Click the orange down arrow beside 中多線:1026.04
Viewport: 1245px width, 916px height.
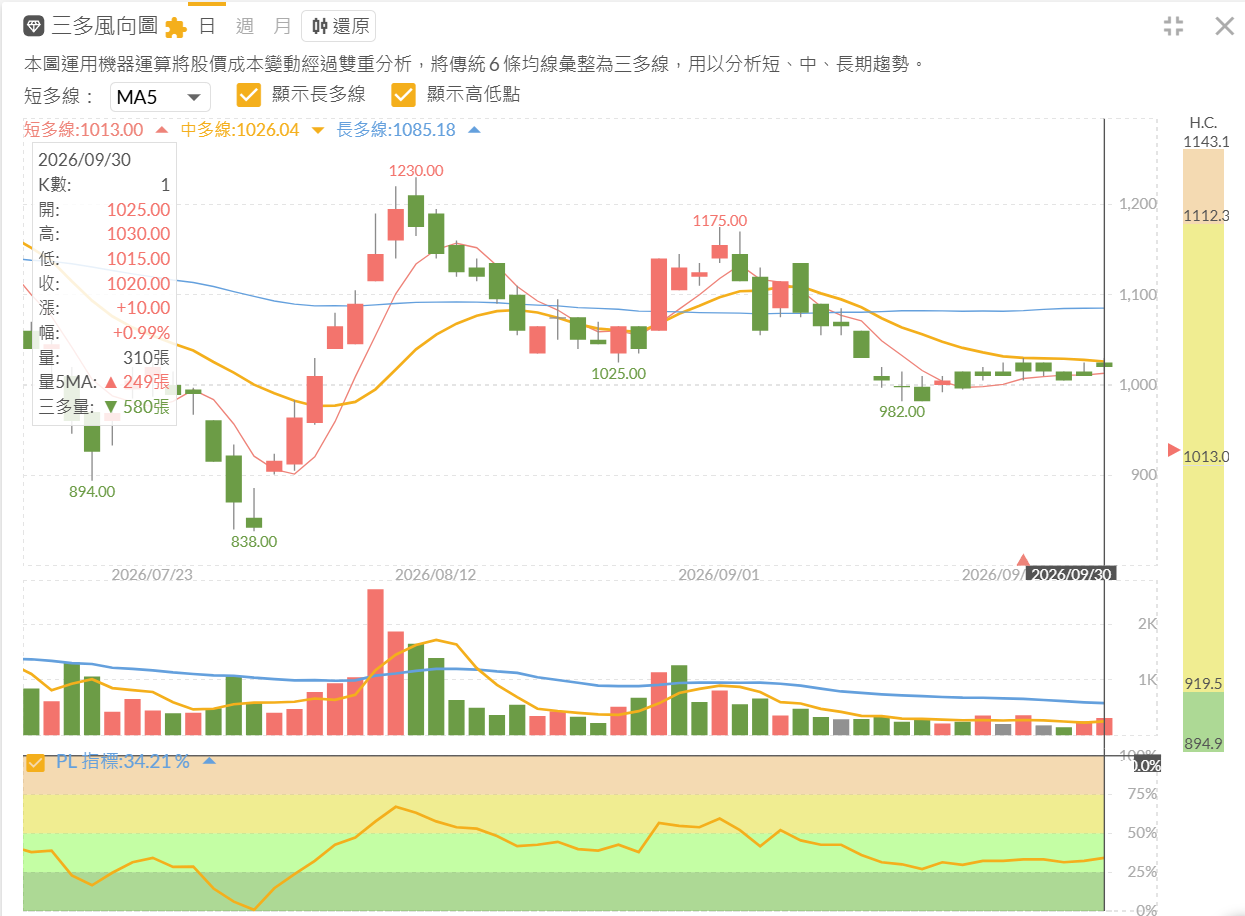click(x=317, y=130)
